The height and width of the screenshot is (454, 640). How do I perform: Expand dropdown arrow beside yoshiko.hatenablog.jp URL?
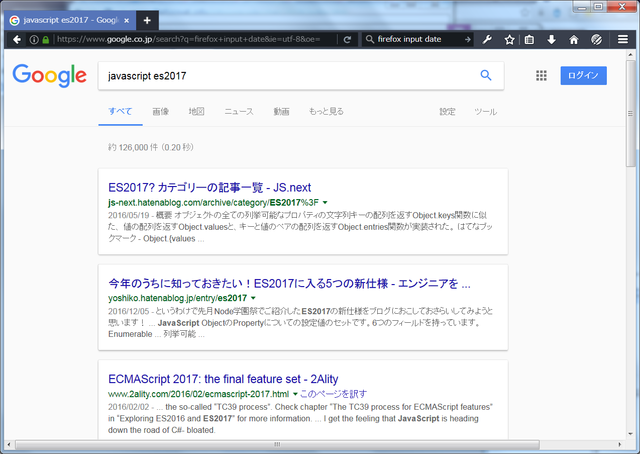point(253,298)
